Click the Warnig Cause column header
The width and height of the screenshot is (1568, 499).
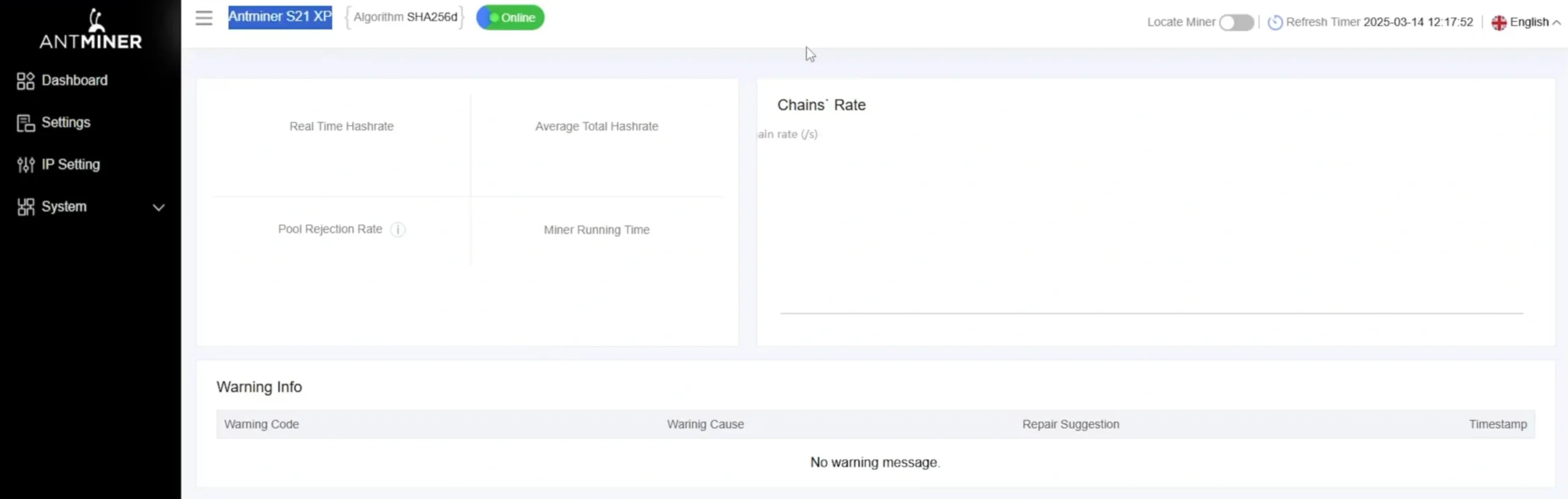tap(706, 424)
